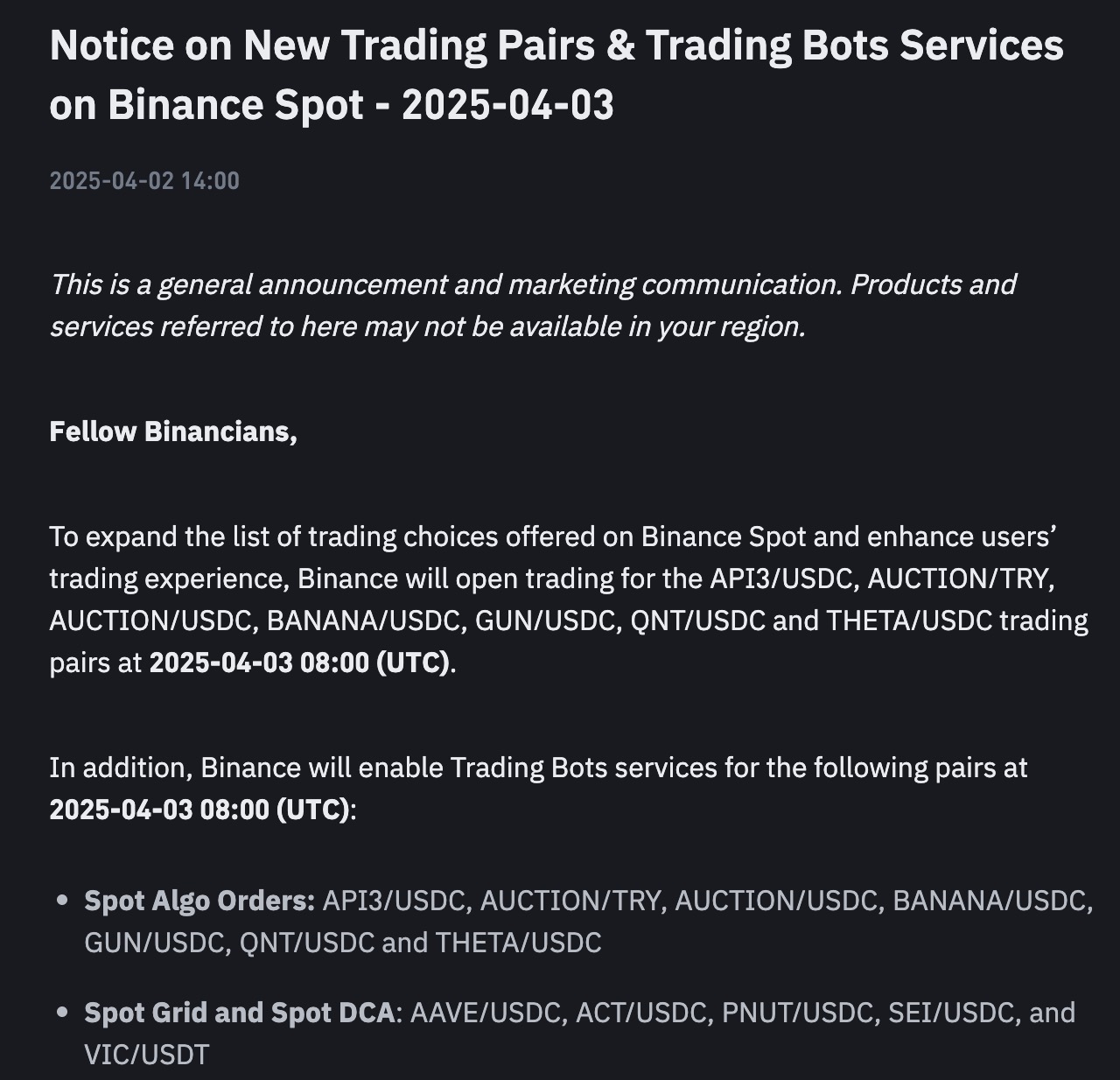This screenshot has height=1080, width=1120.
Task: Click the announcement headline about New Trading Pairs
Action: (x=556, y=74)
